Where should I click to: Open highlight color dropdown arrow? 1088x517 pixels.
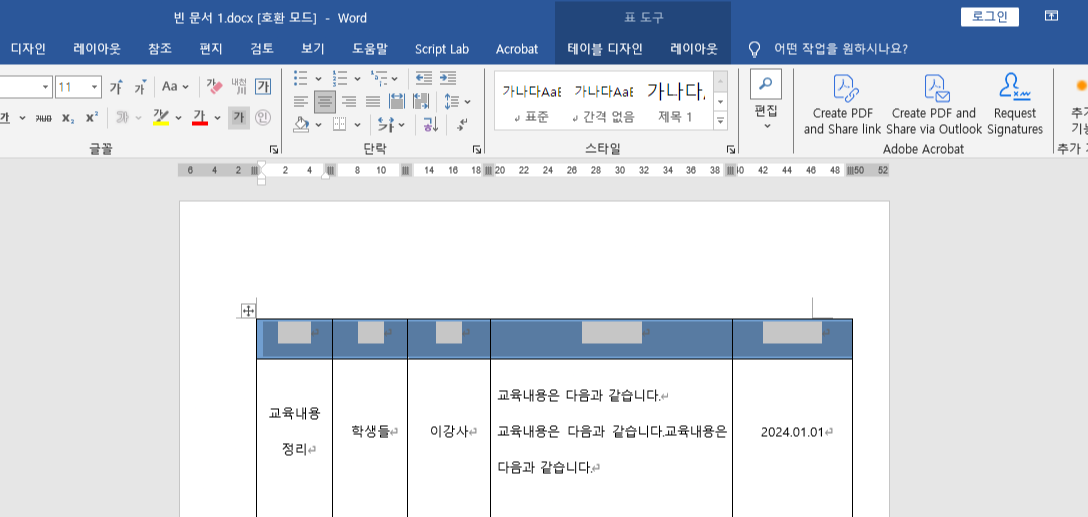point(178,118)
